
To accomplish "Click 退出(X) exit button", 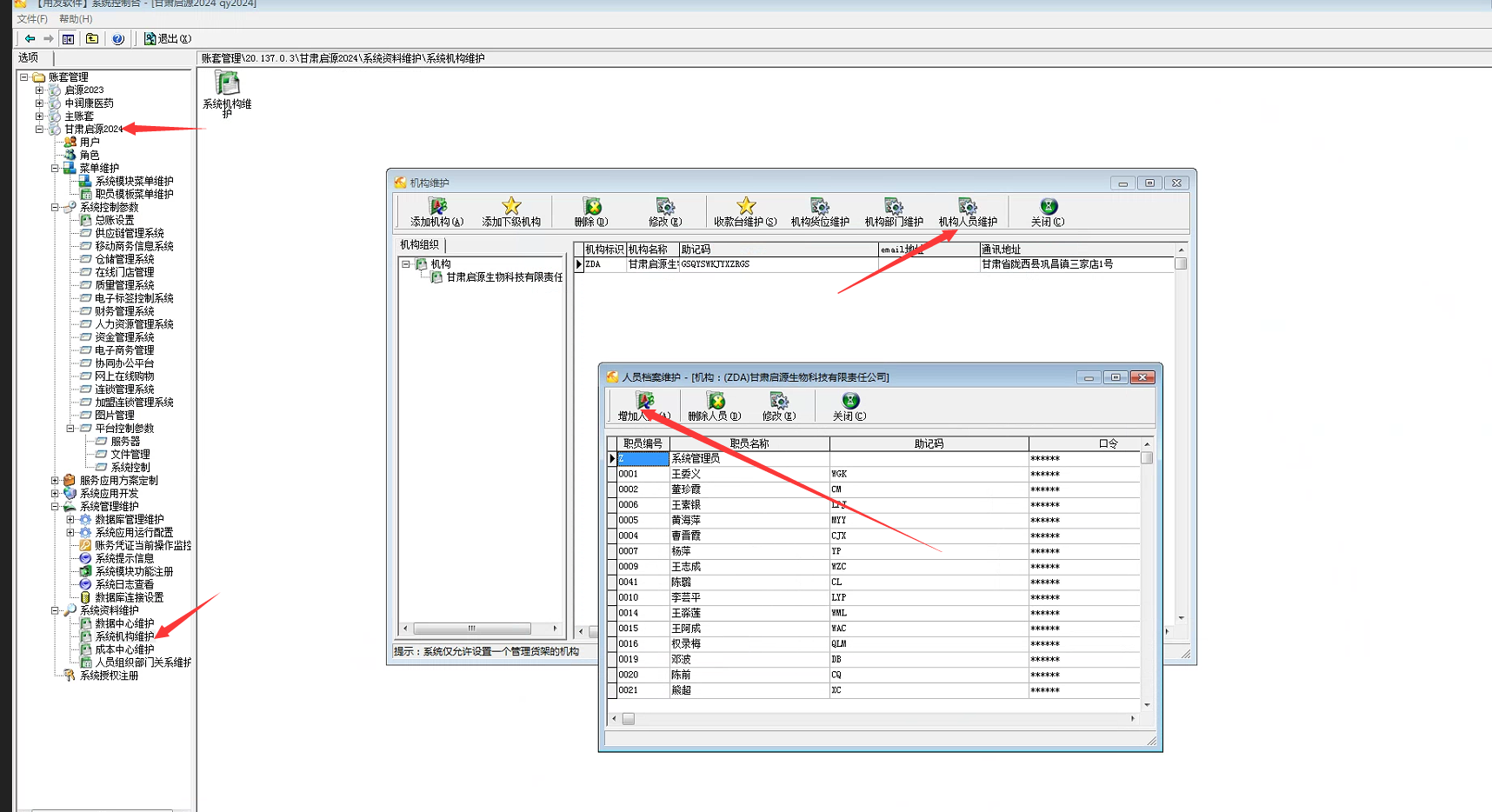I will 168,38.
